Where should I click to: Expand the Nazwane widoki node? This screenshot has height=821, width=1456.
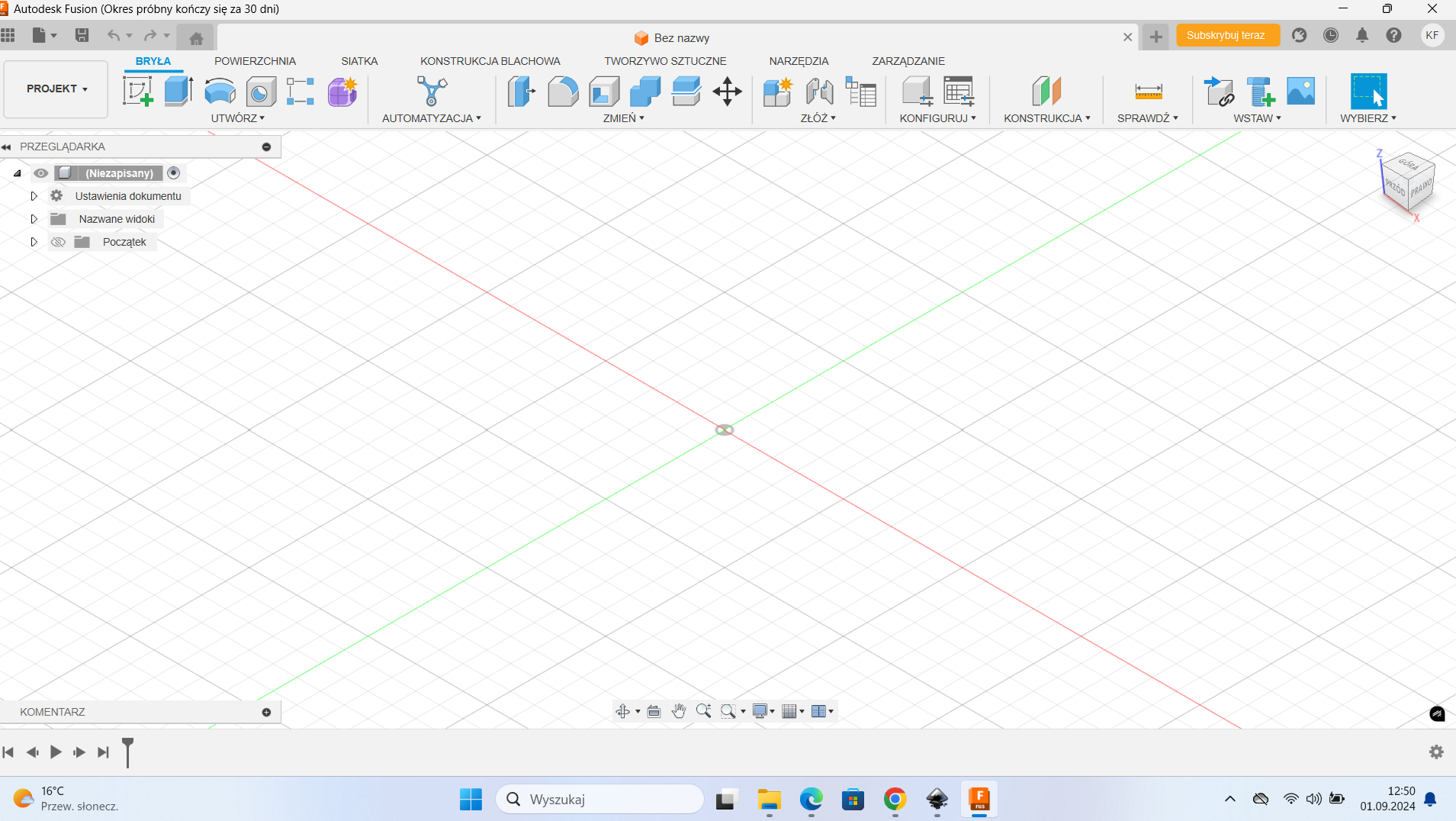coord(34,219)
